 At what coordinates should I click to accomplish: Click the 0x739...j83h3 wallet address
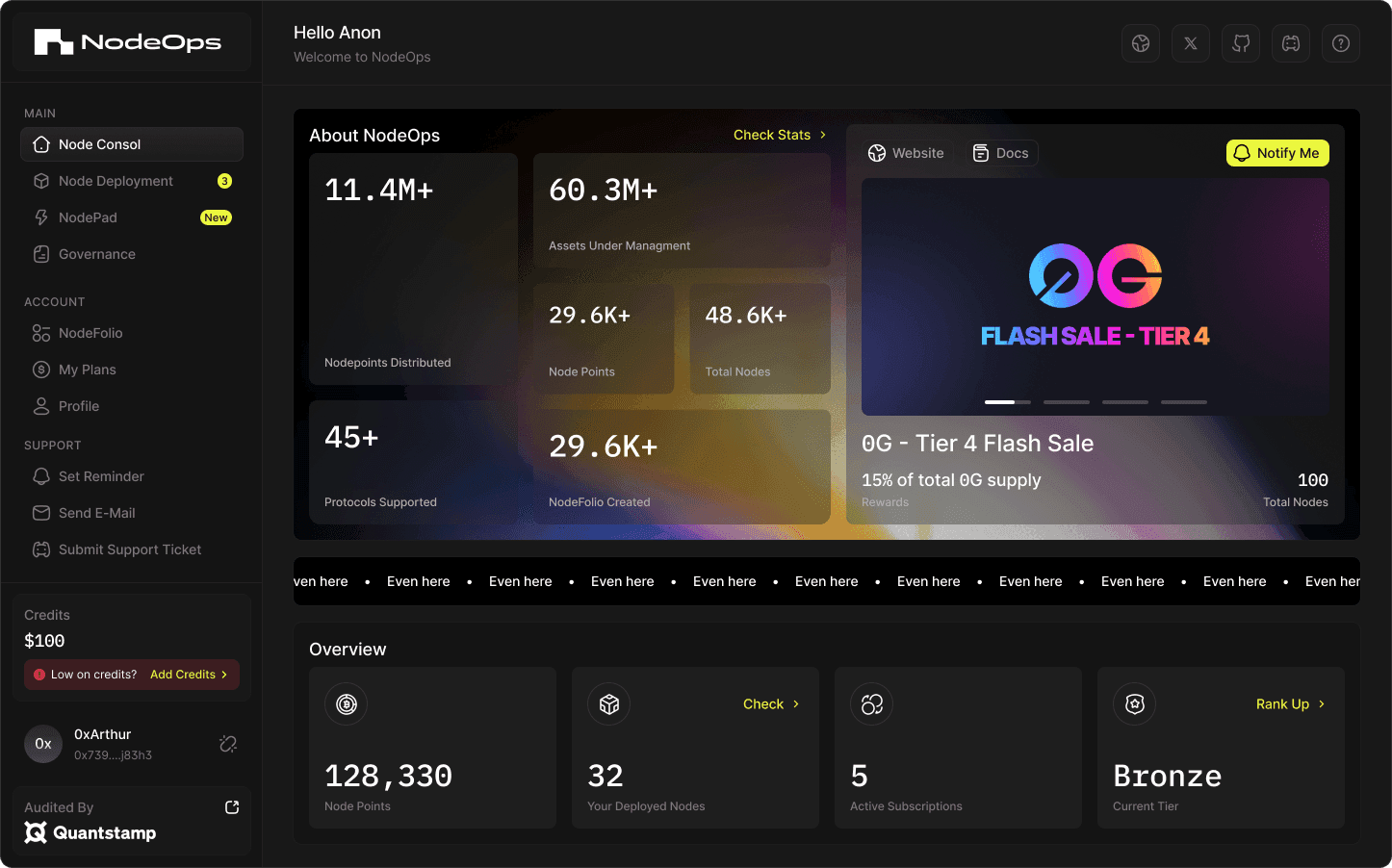pyautogui.click(x=113, y=755)
